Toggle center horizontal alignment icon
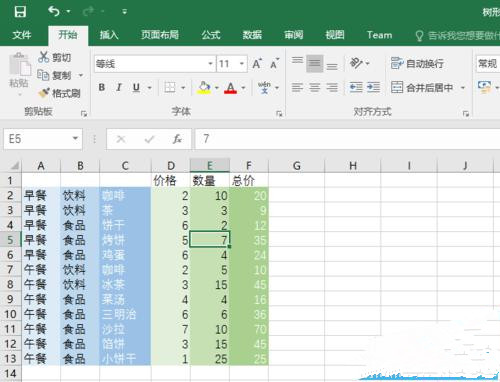Screen dimensions: 500x382 coord(314,87)
